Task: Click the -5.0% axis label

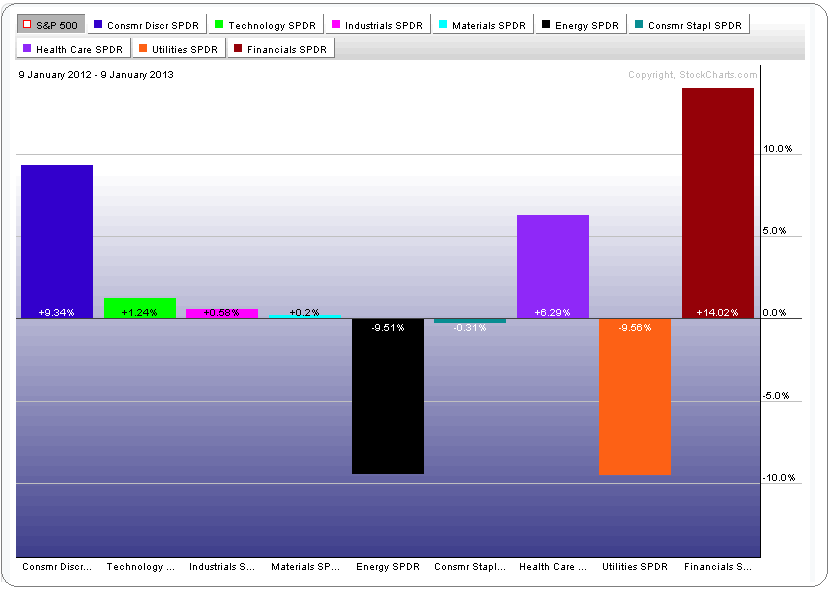Action: pyautogui.click(x=776, y=396)
